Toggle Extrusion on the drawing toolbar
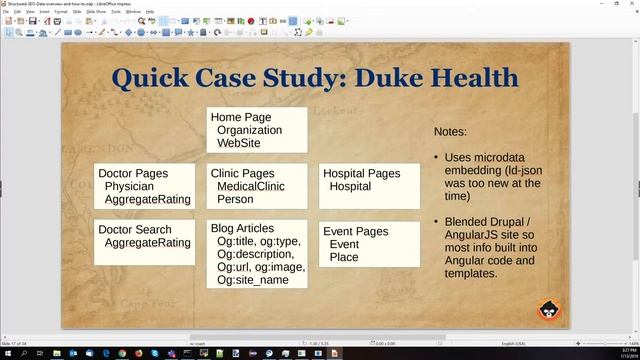 pos(320,32)
